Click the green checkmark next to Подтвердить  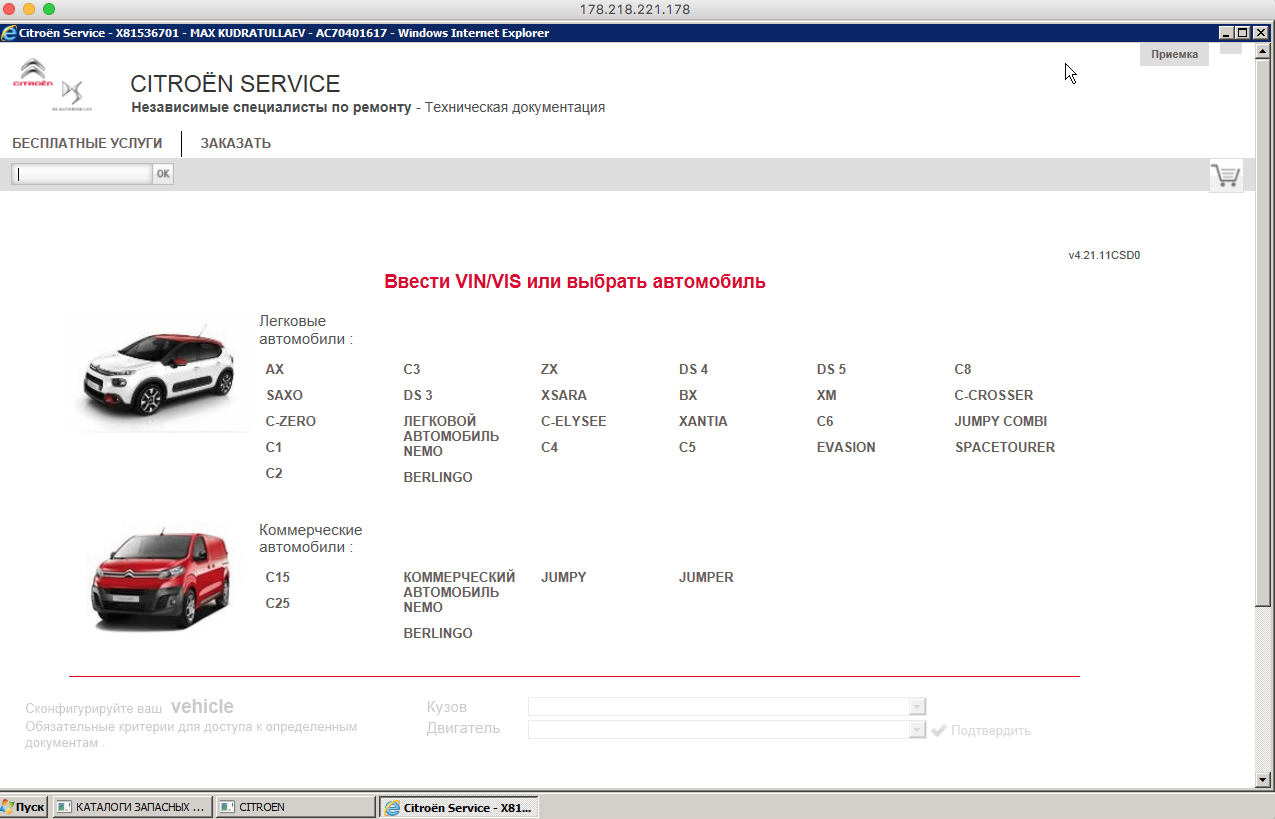(x=938, y=730)
